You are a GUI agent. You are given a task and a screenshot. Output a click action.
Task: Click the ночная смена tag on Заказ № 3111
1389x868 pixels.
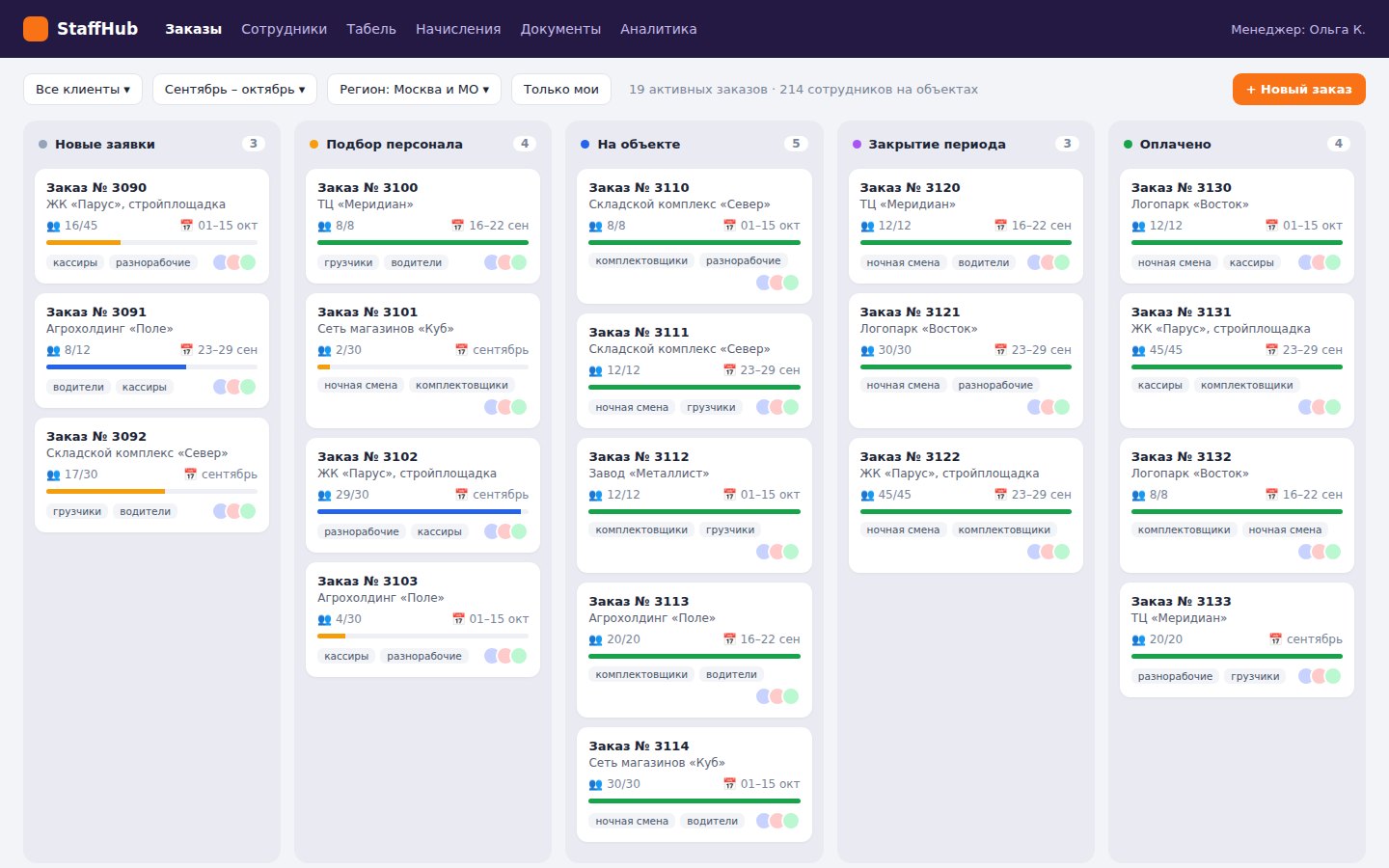click(632, 407)
